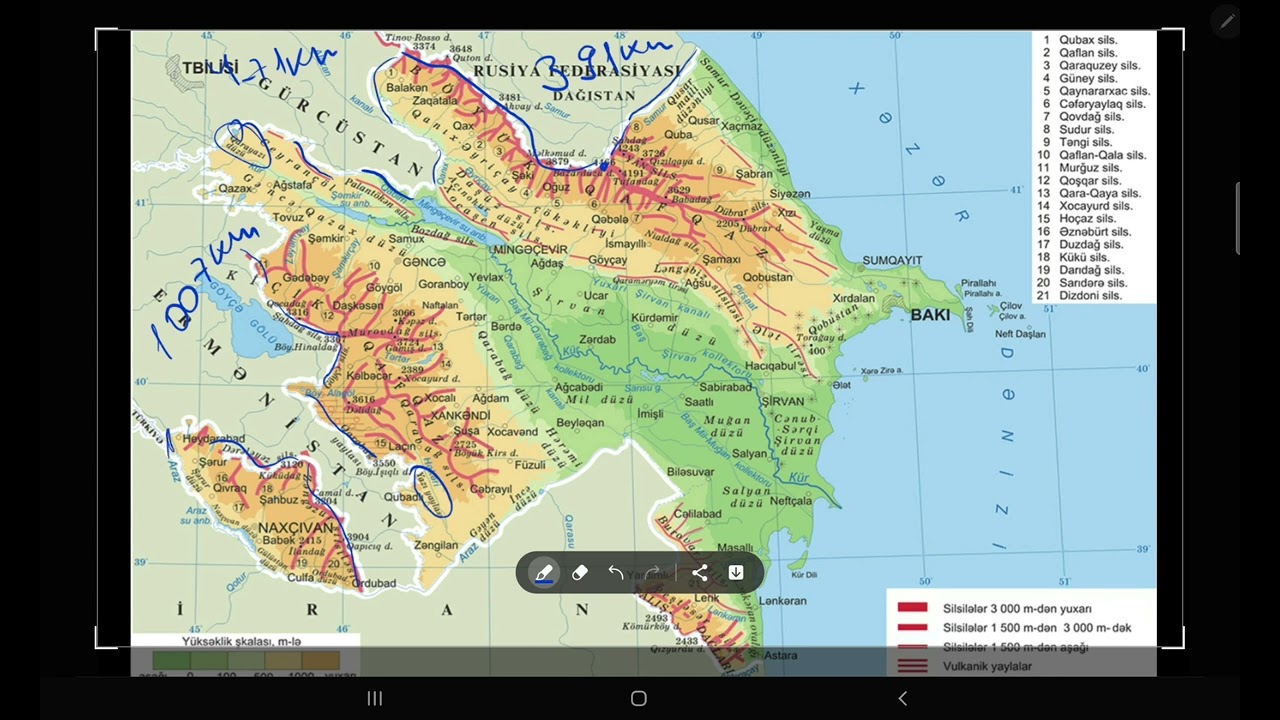This screenshot has height=720, width=1280.
Task: Click the Ordubad town label
Action: pyautogui.click(x=375, y=583)
